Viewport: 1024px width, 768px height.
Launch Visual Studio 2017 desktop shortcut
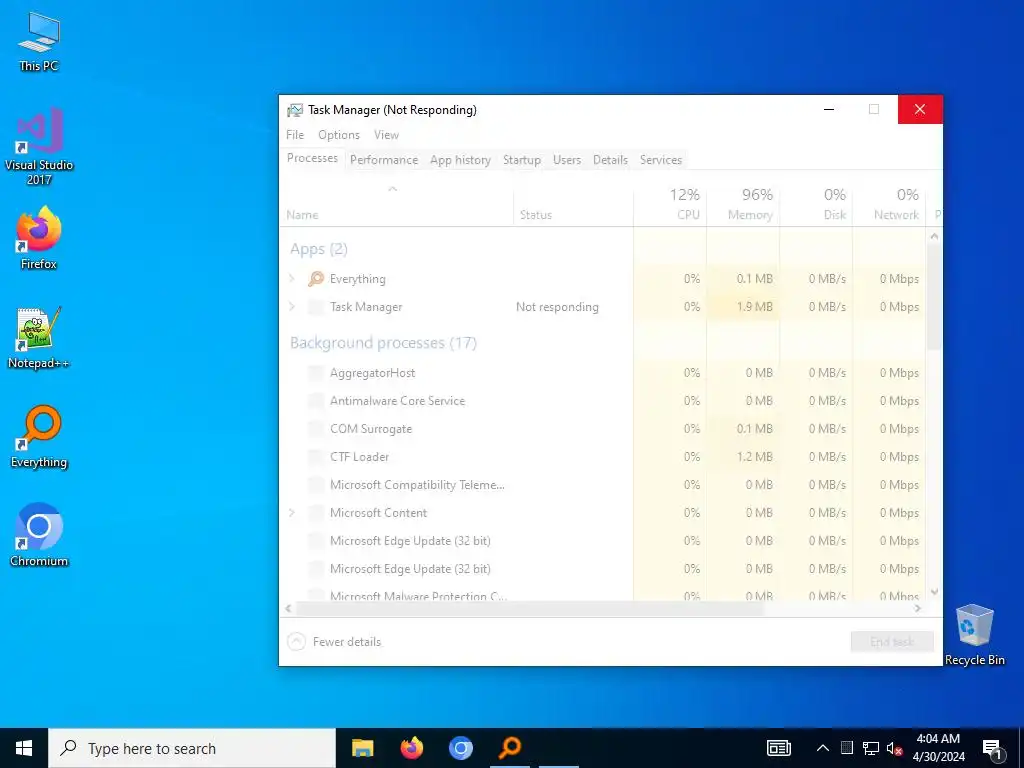39,145
